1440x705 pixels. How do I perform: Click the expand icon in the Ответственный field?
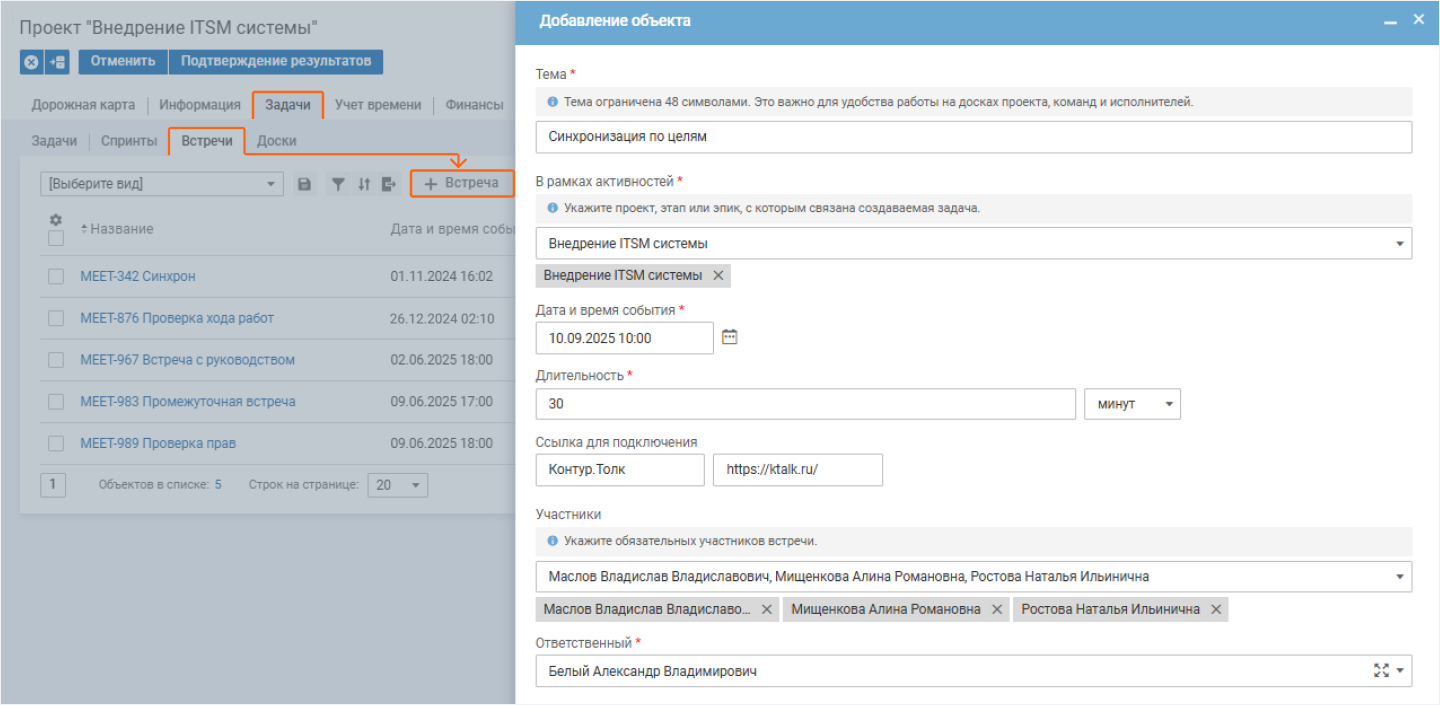[1381, 671]
